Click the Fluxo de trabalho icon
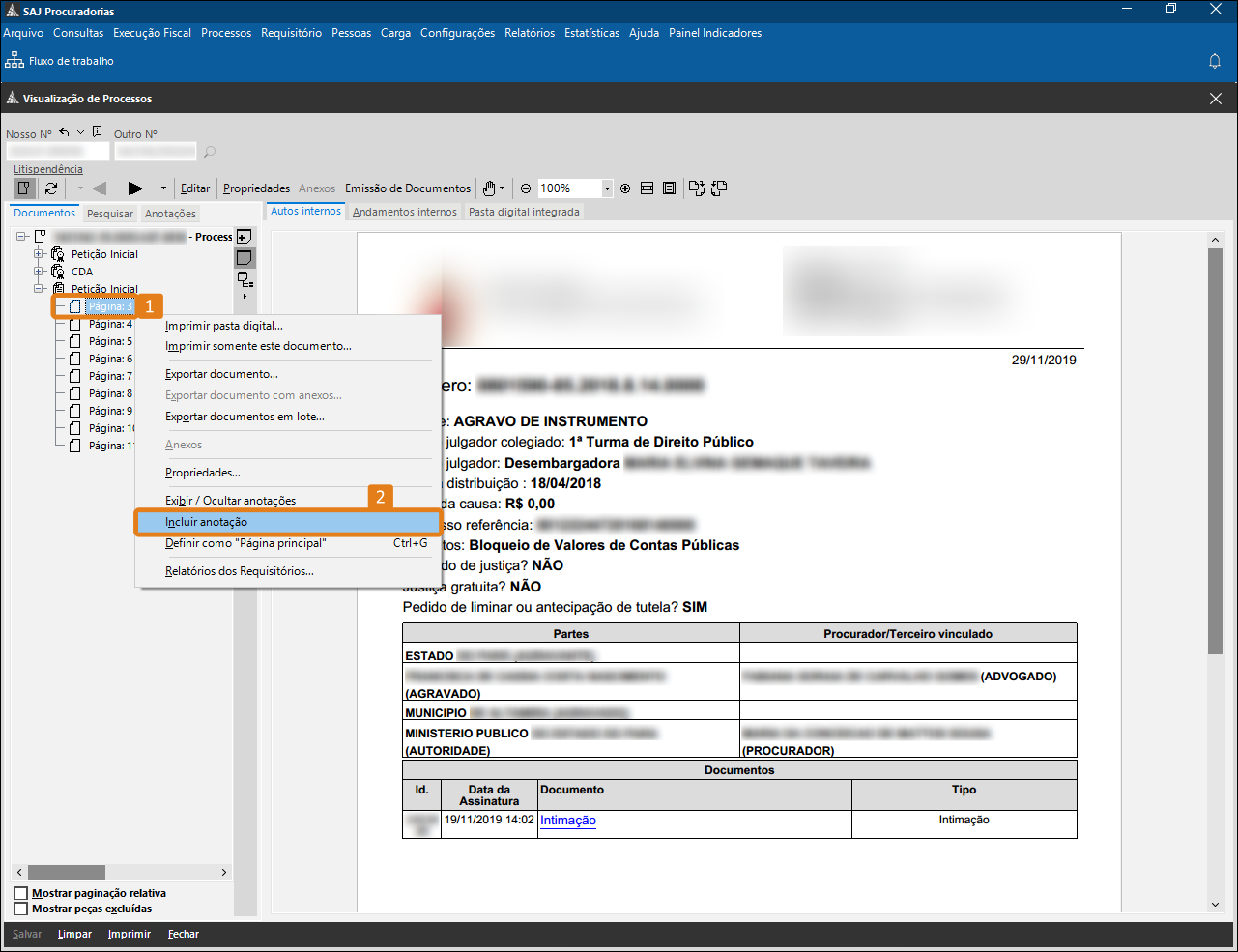Image resolution: width=1238 pixels, height=952 pixels. [14, 61]
